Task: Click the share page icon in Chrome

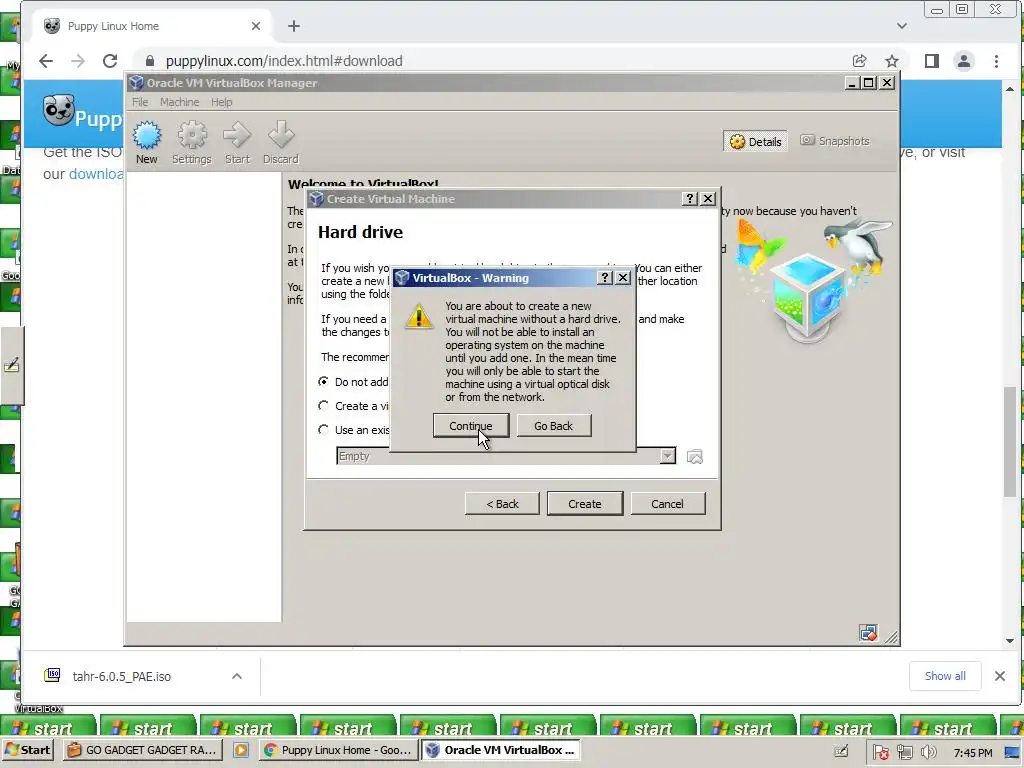Action: click(x=859, y=61)
